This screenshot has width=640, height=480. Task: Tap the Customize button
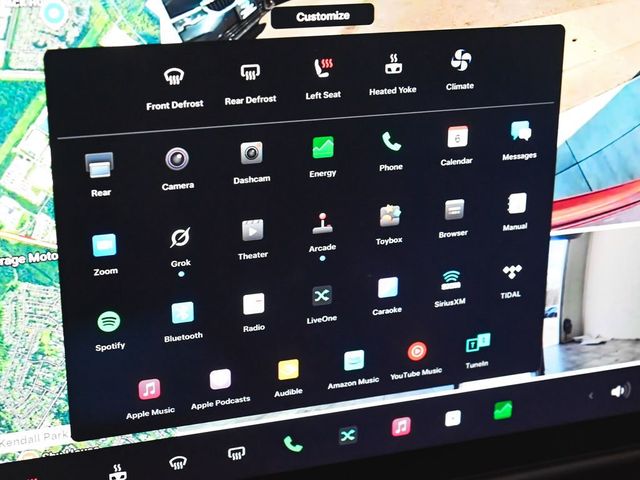[322, 16]
